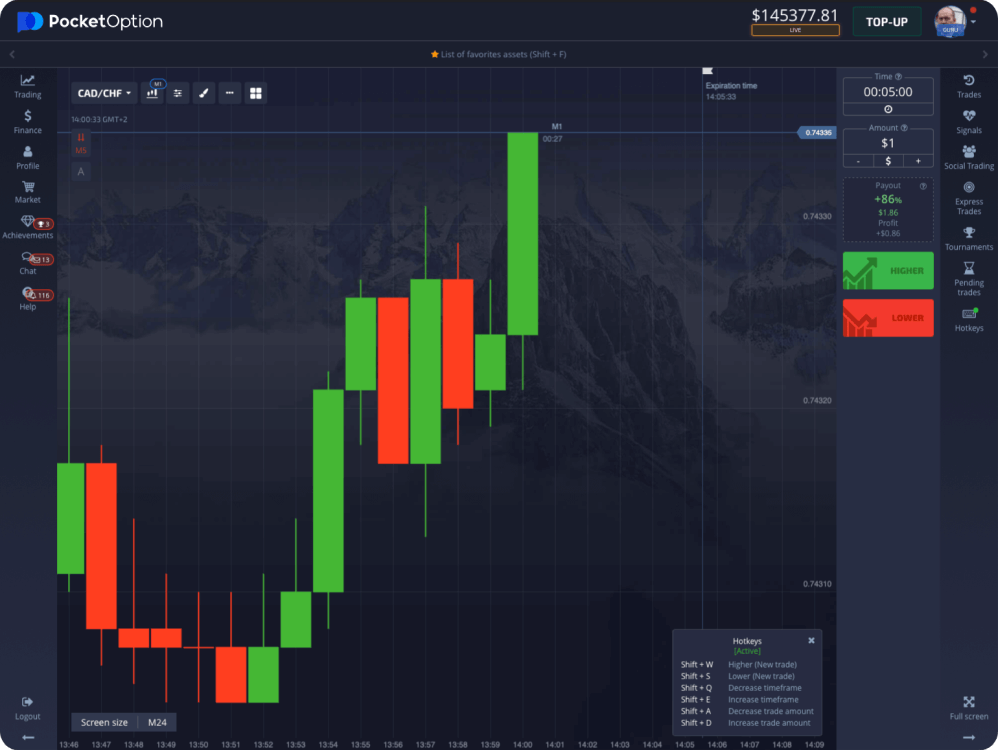998x750 pixels.
Task: Click the green HIGHER trade button
Action: [888, 271]
